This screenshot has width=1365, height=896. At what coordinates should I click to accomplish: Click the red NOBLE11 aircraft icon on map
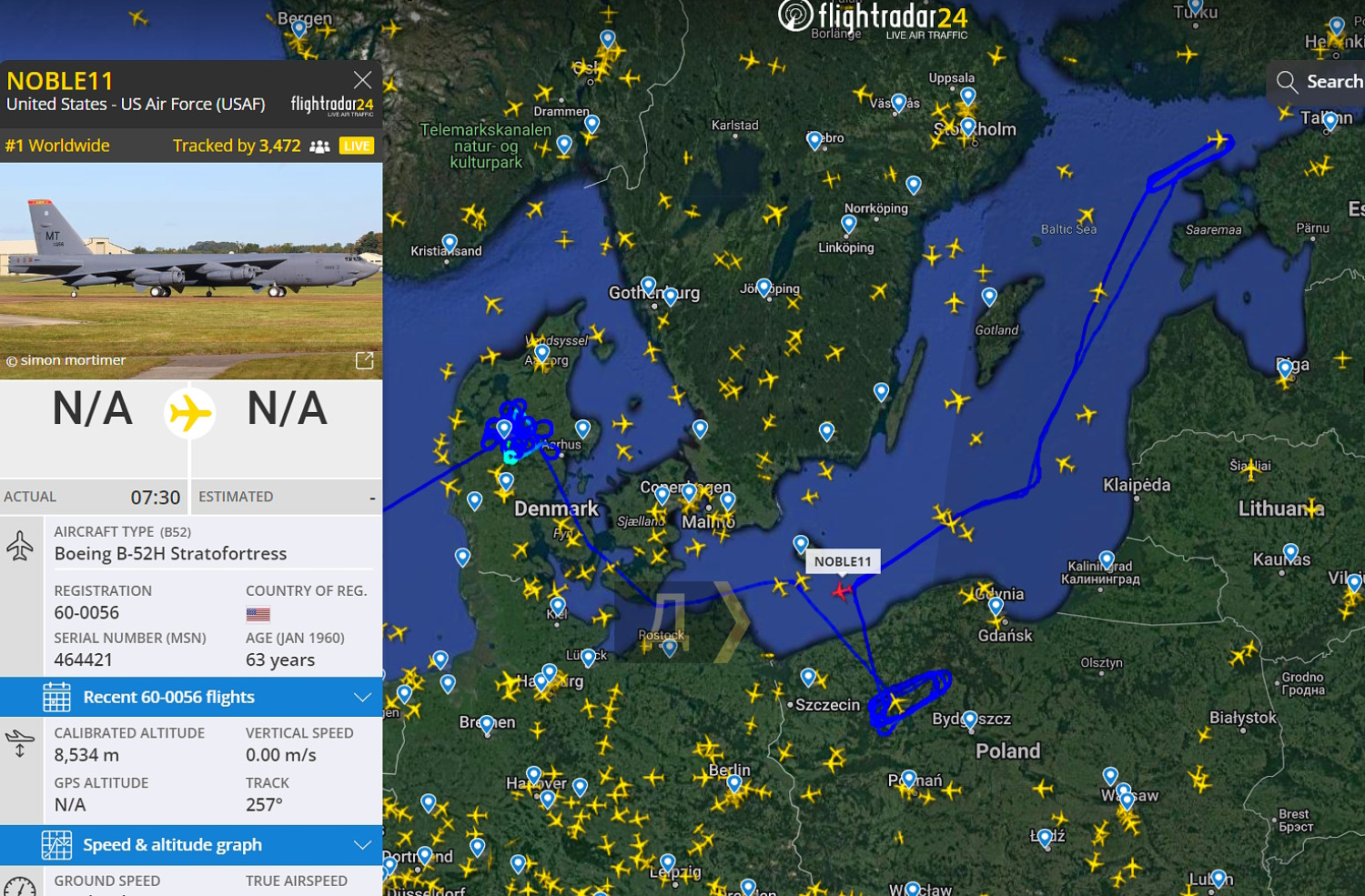point(842,591)
